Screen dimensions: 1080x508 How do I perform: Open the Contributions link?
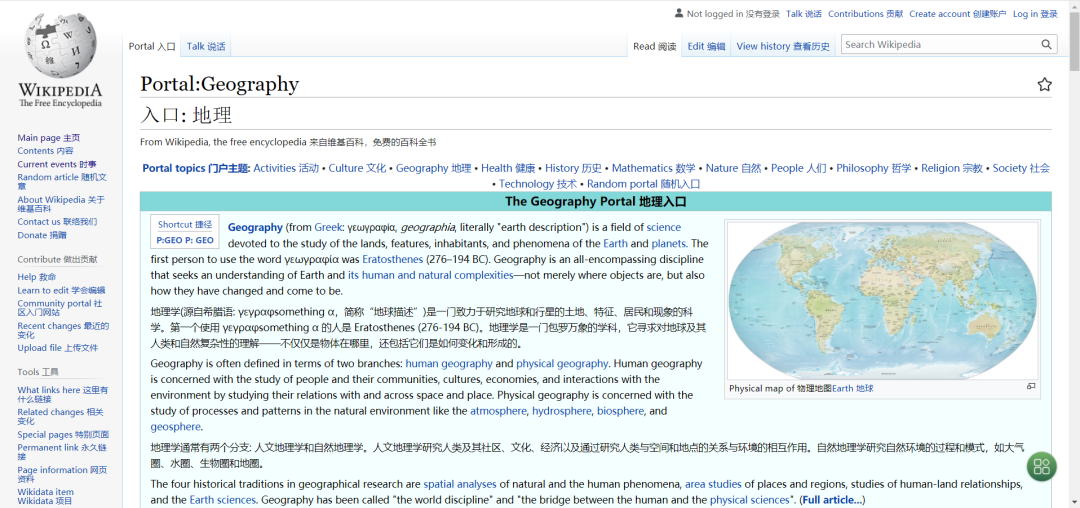[865, 14]
